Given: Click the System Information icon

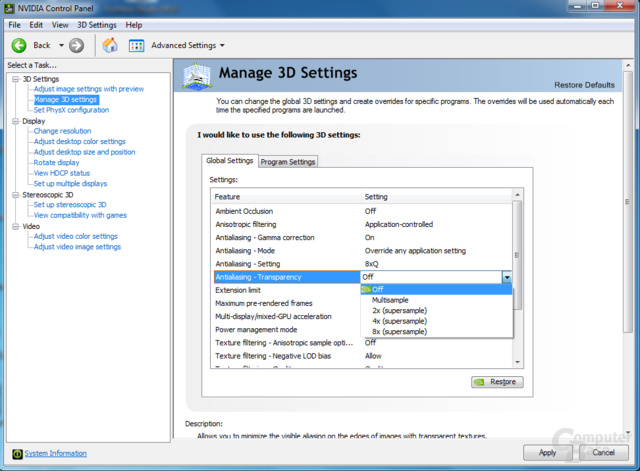Looking at the screenshot, I should click(x=17, y=453).
